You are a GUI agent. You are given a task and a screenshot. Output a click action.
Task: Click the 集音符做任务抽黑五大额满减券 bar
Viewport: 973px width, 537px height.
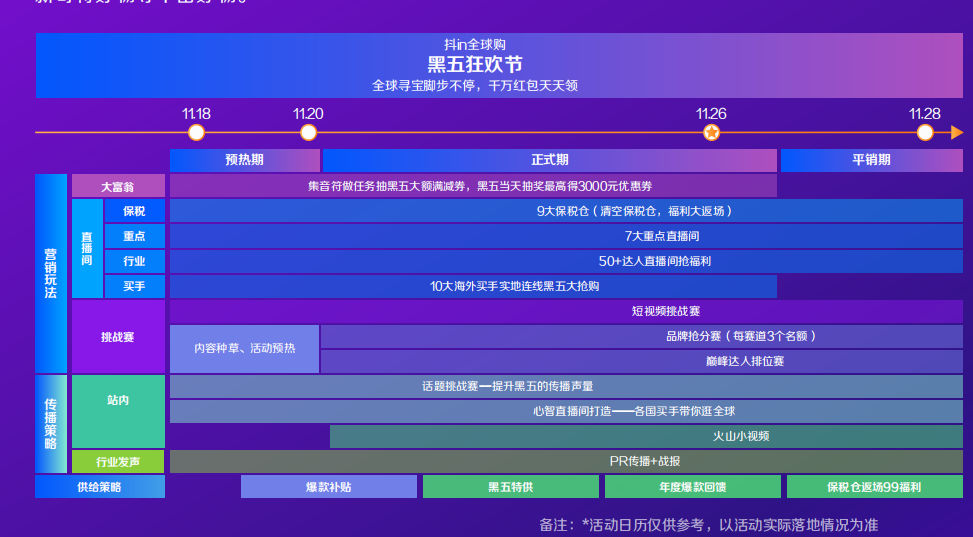tap(473, 186)
